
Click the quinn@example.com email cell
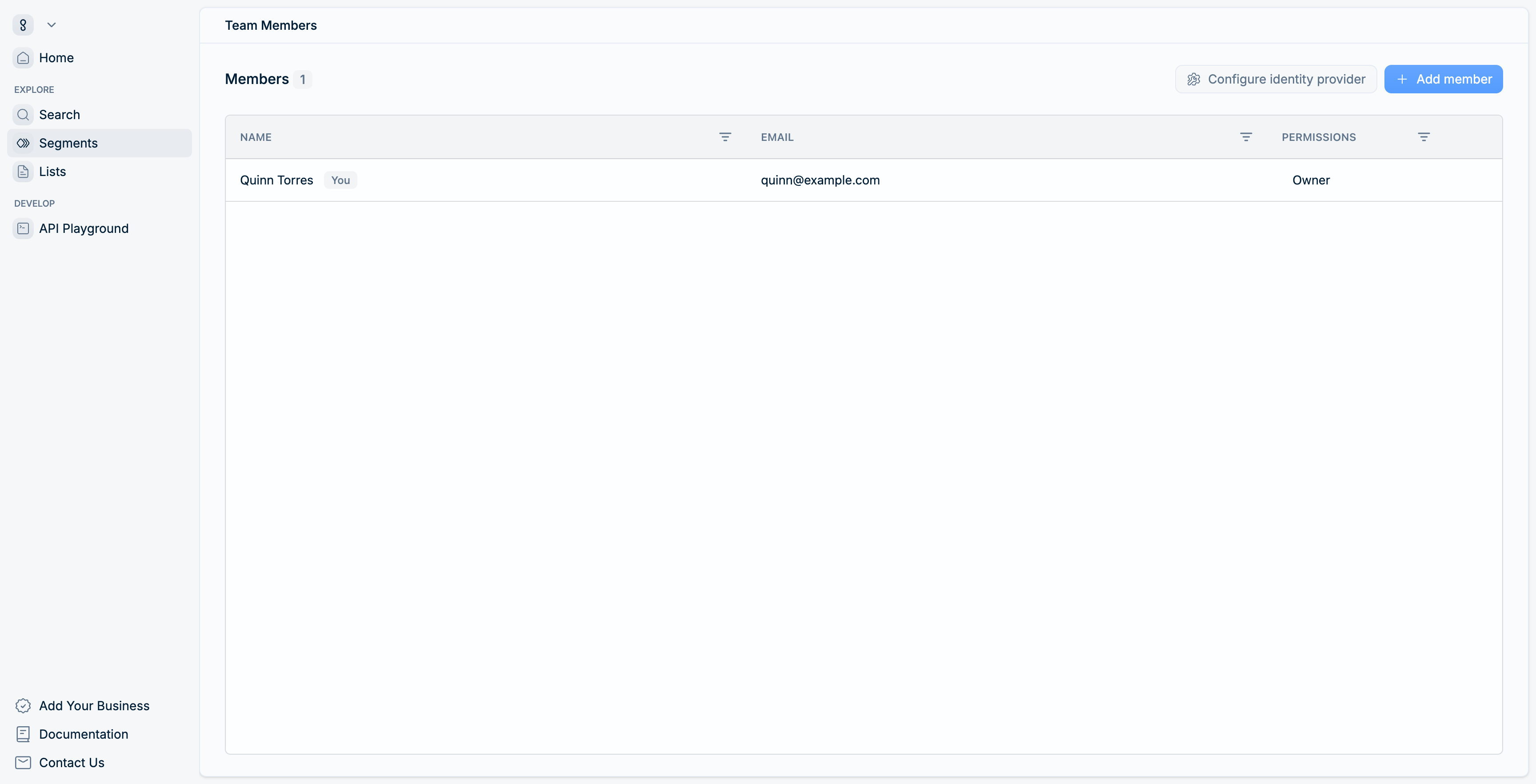click(x=820, y=180)
